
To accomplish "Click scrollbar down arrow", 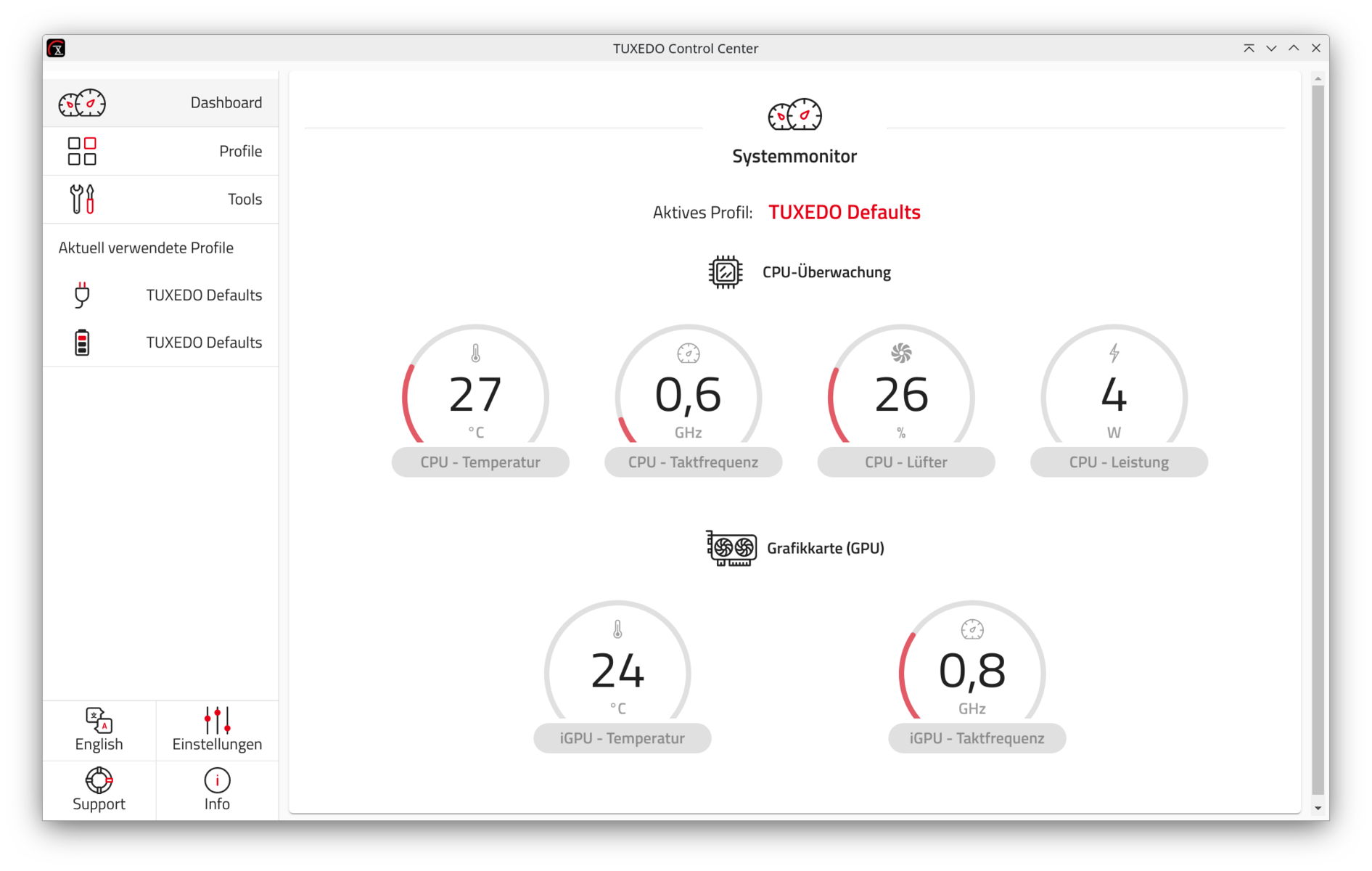I will 1318,808.
